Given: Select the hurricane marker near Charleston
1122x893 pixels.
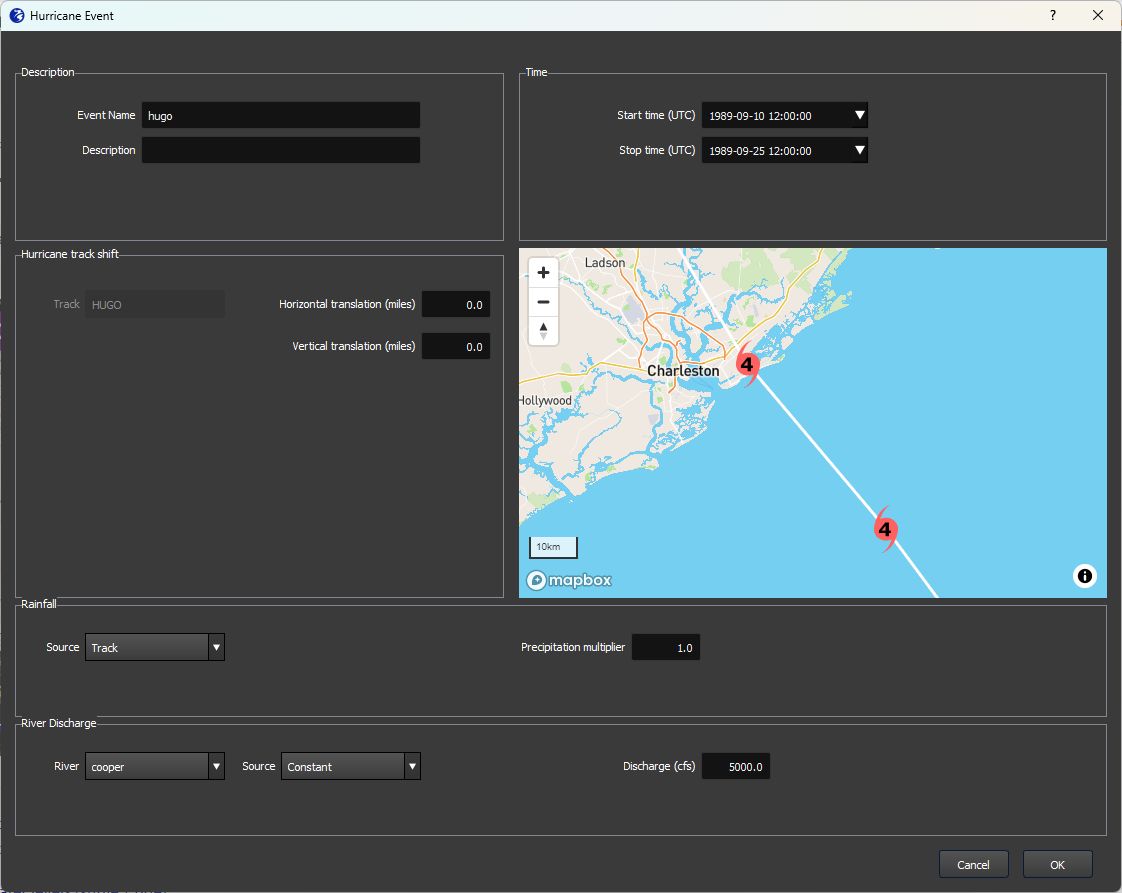Looking at the screenshot, I should (x=746, y=364).
